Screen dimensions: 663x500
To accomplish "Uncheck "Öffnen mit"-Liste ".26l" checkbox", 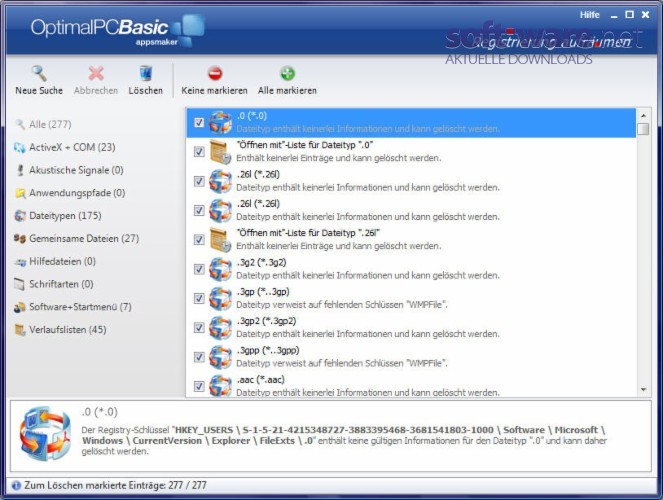I will coord(199,240).
